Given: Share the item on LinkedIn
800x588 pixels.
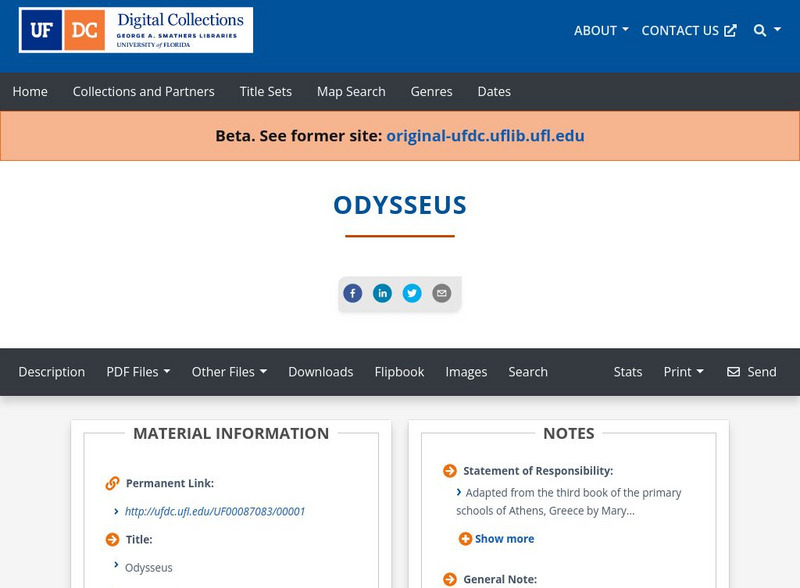Looking at the screenshot, I should pyautogui.click(x=382, y=293).
